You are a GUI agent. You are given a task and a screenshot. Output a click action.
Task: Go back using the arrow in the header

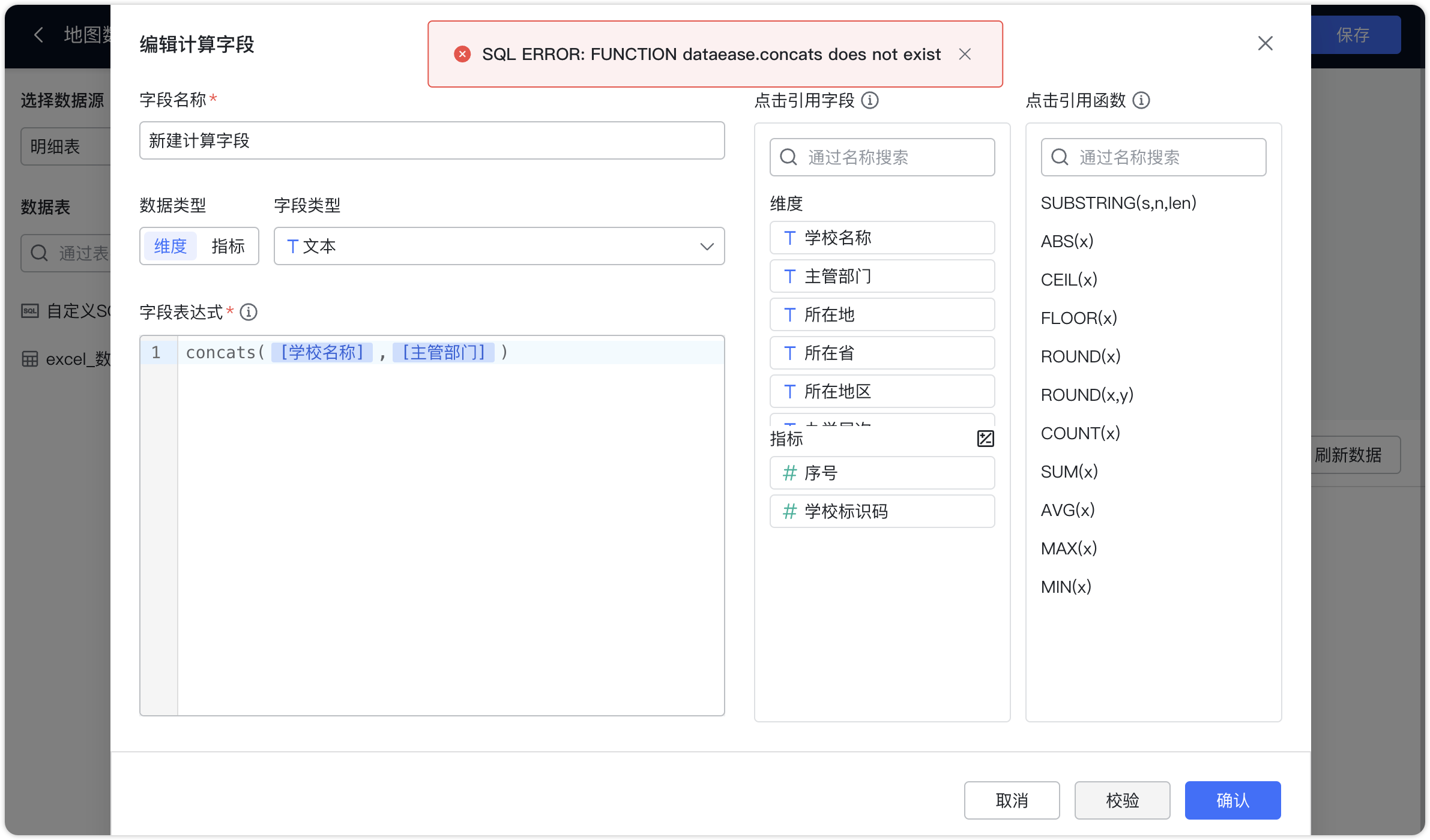coord(38,35)
